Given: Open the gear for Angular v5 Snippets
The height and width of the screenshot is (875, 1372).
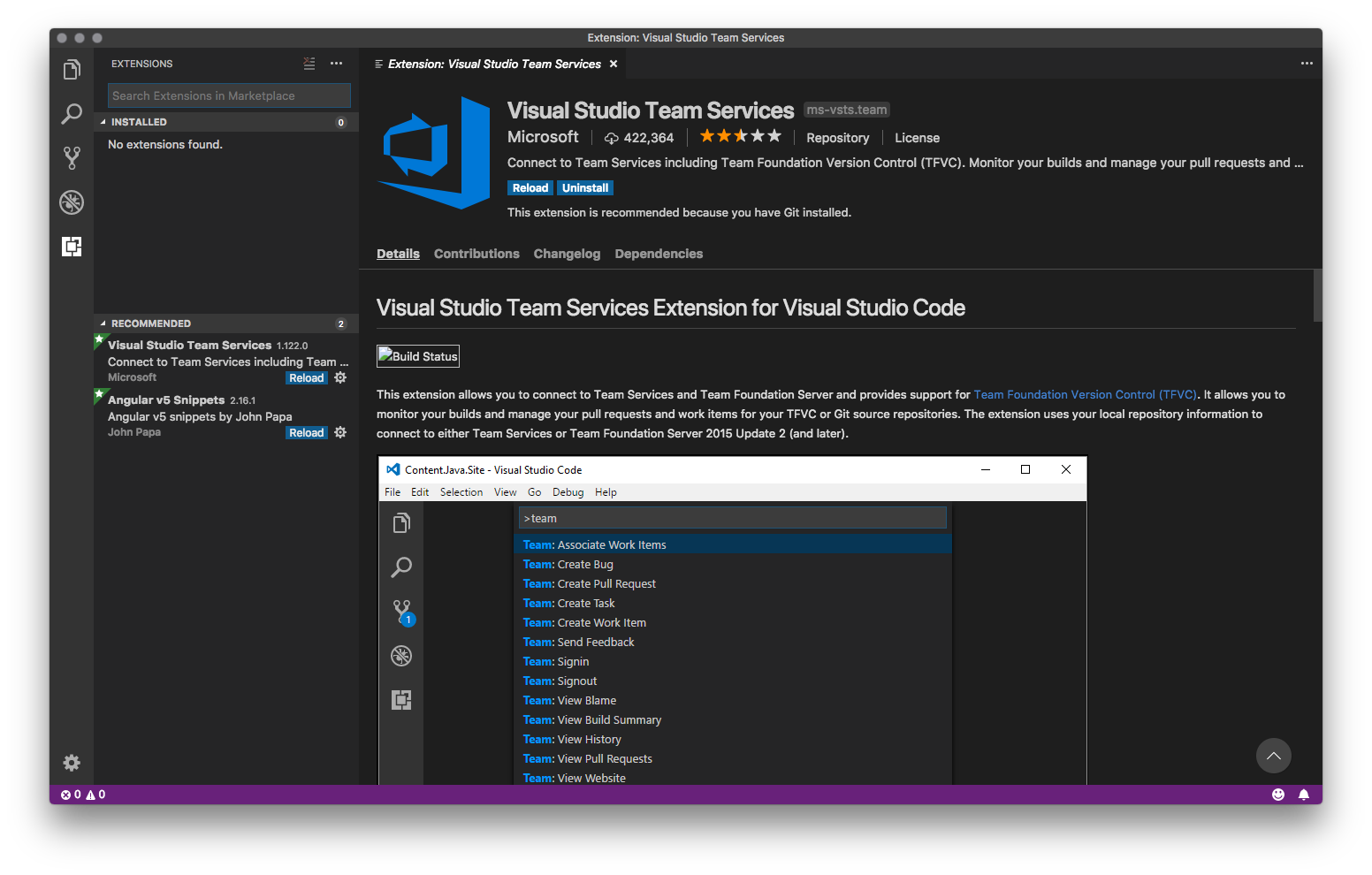Looking at the screenshot, I should [340, 432].
